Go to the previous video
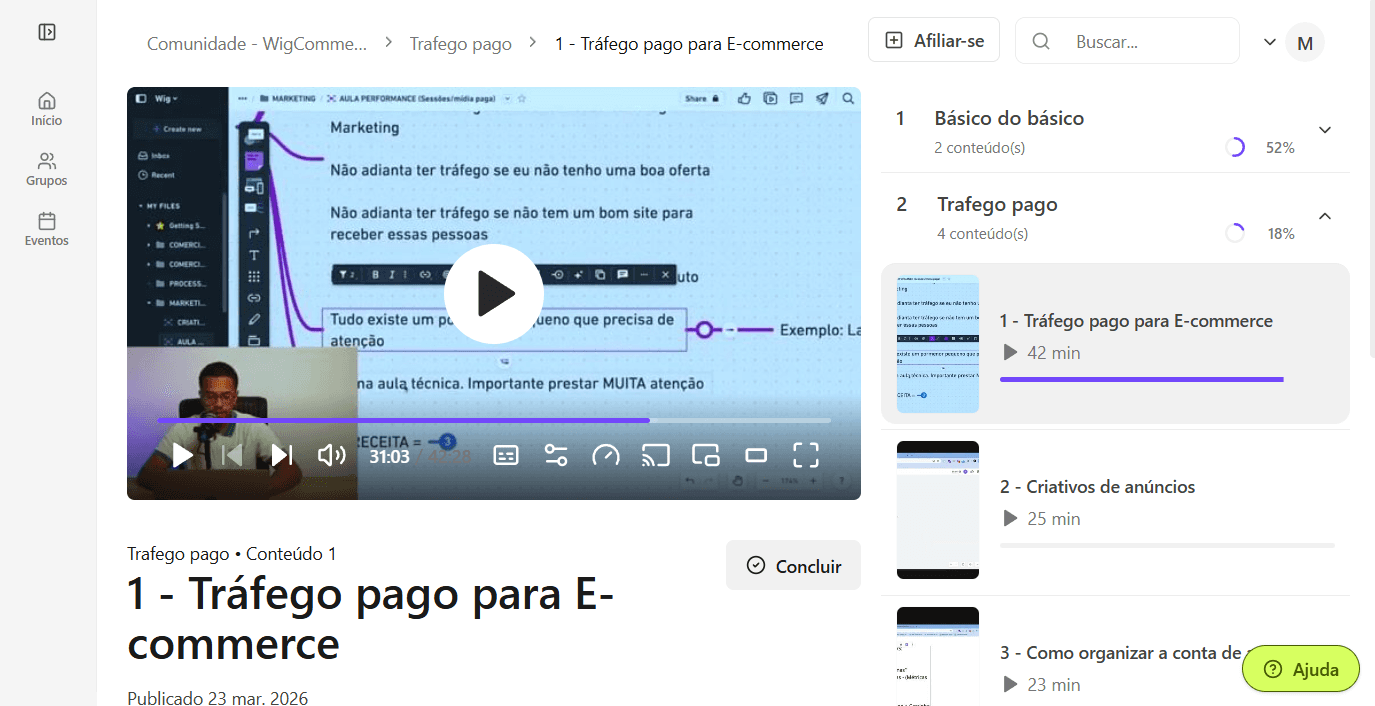 pyautogui.click(x=232, y=455)
